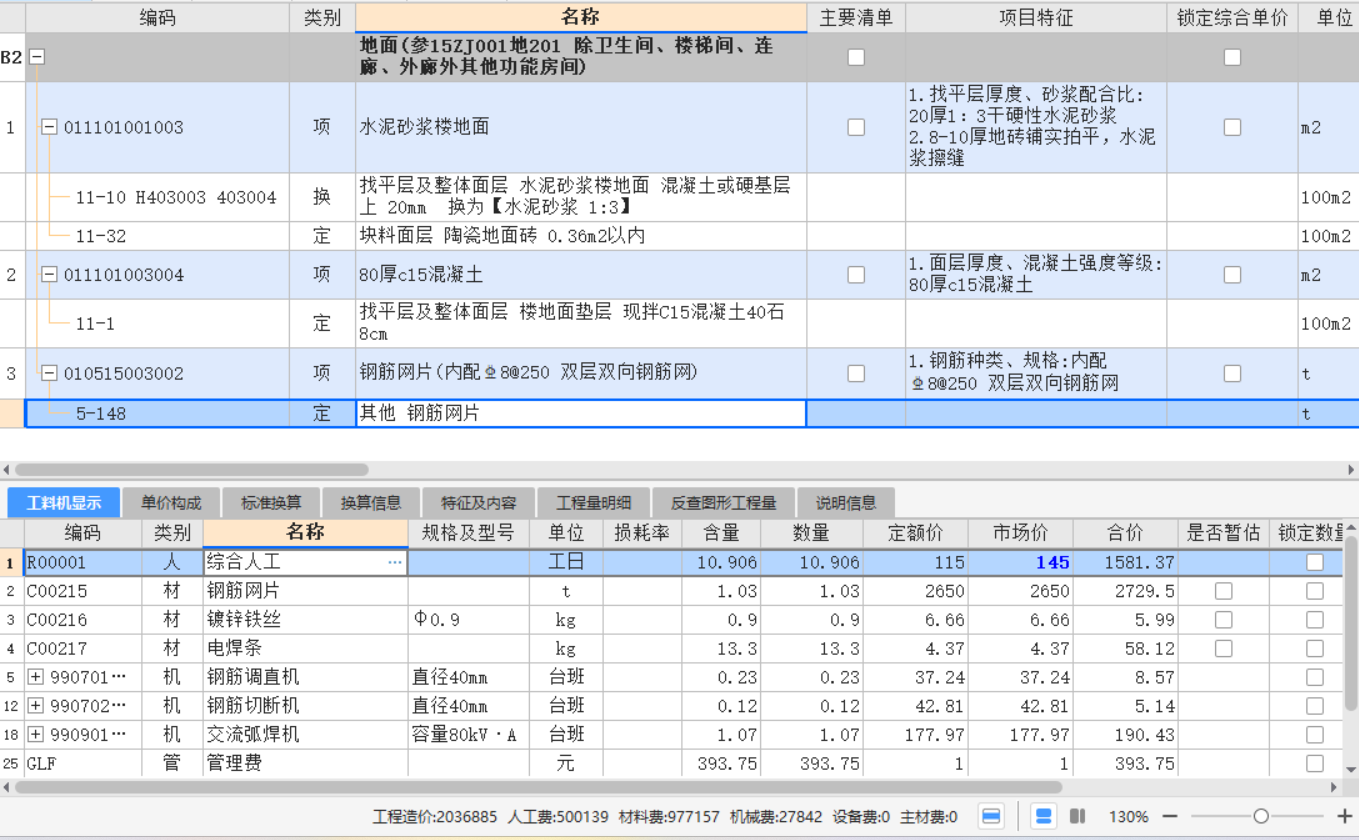1359x840 pixels.
Task: Click the left arrow of upper horizontal scrollbar
Action: pyautogui.click(x=6, y=469)
